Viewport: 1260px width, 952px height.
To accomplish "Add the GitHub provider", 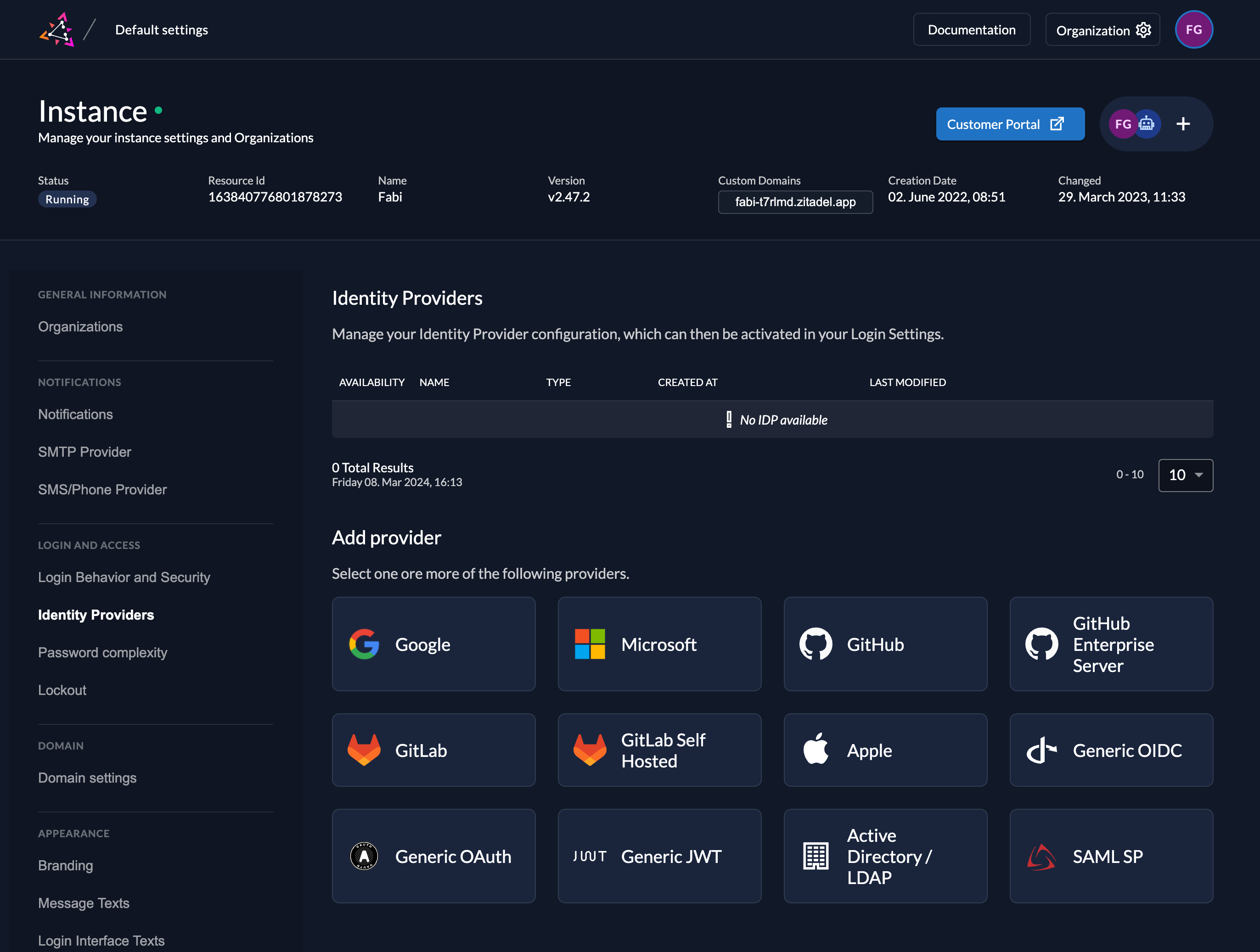I will 885,644.
